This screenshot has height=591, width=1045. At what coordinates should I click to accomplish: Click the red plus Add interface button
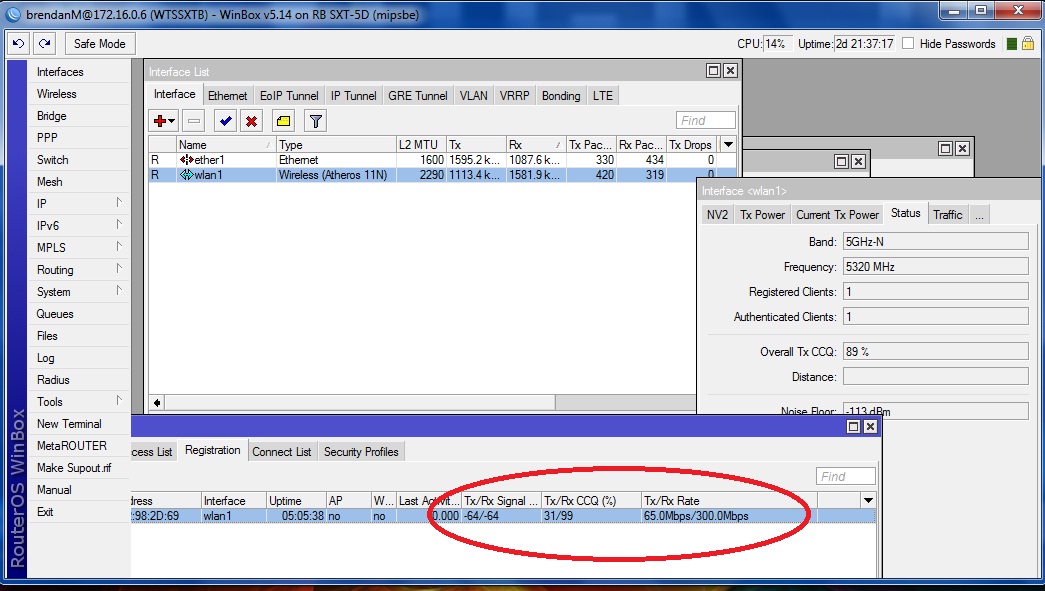click(163, 121)
